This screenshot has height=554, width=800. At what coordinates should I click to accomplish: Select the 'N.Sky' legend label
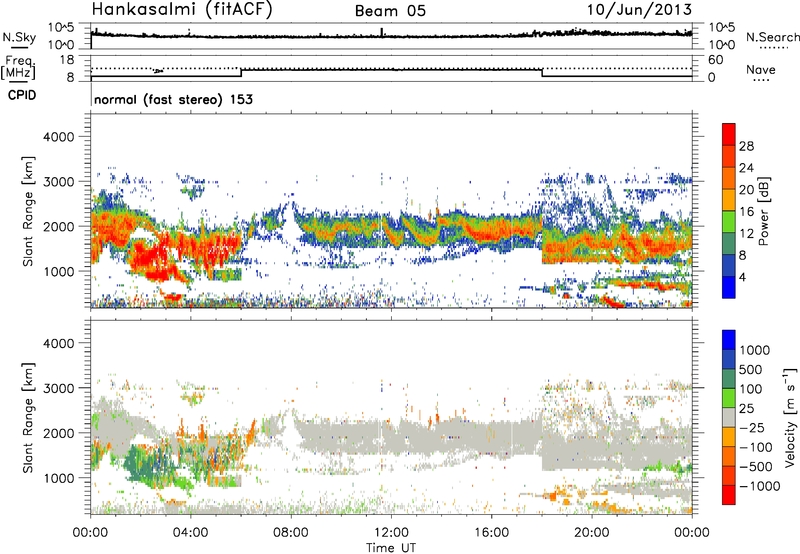[19, 37]
